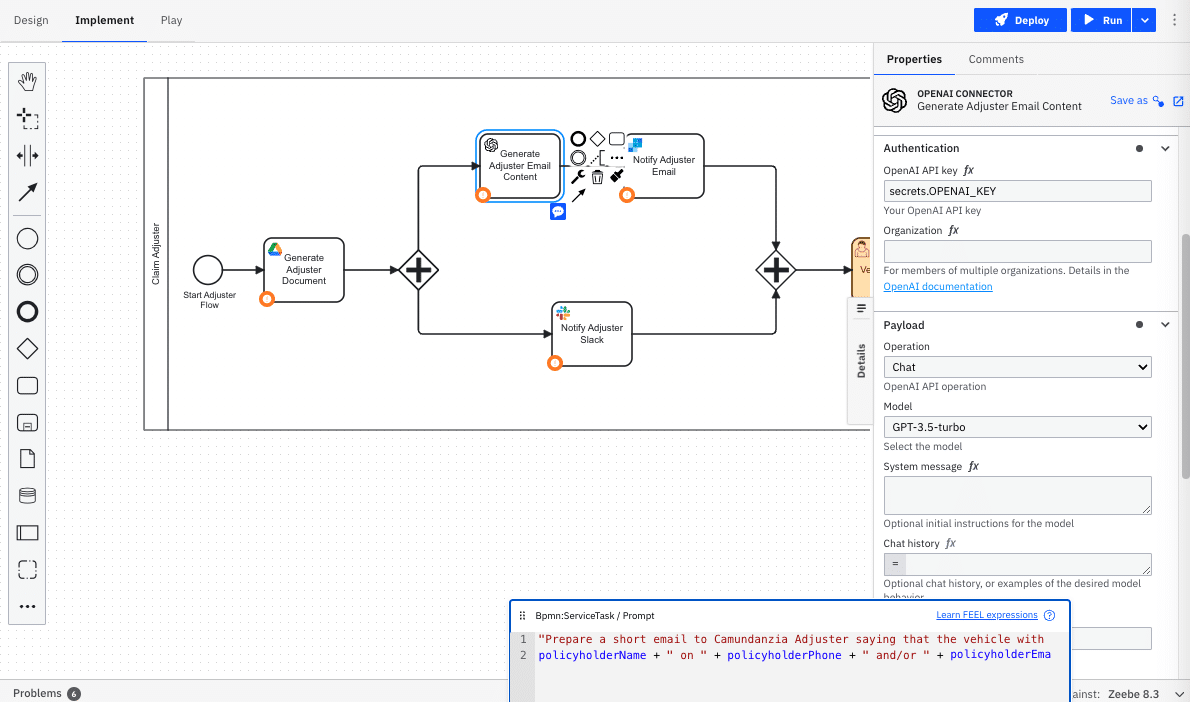Click Save as template link
Image resolution: width=1190 pixels, height=702 pixels.
[x=1136, y=100]
